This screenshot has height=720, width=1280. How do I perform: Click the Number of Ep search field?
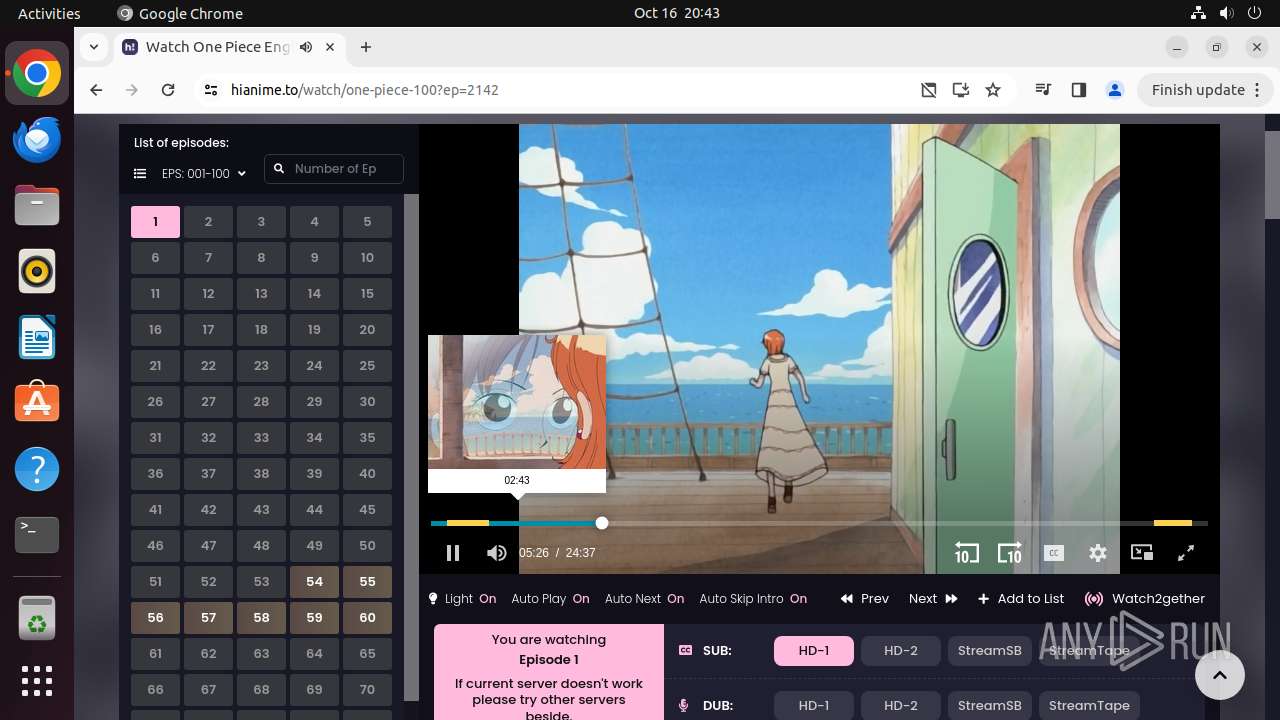[x=334, y=169]
